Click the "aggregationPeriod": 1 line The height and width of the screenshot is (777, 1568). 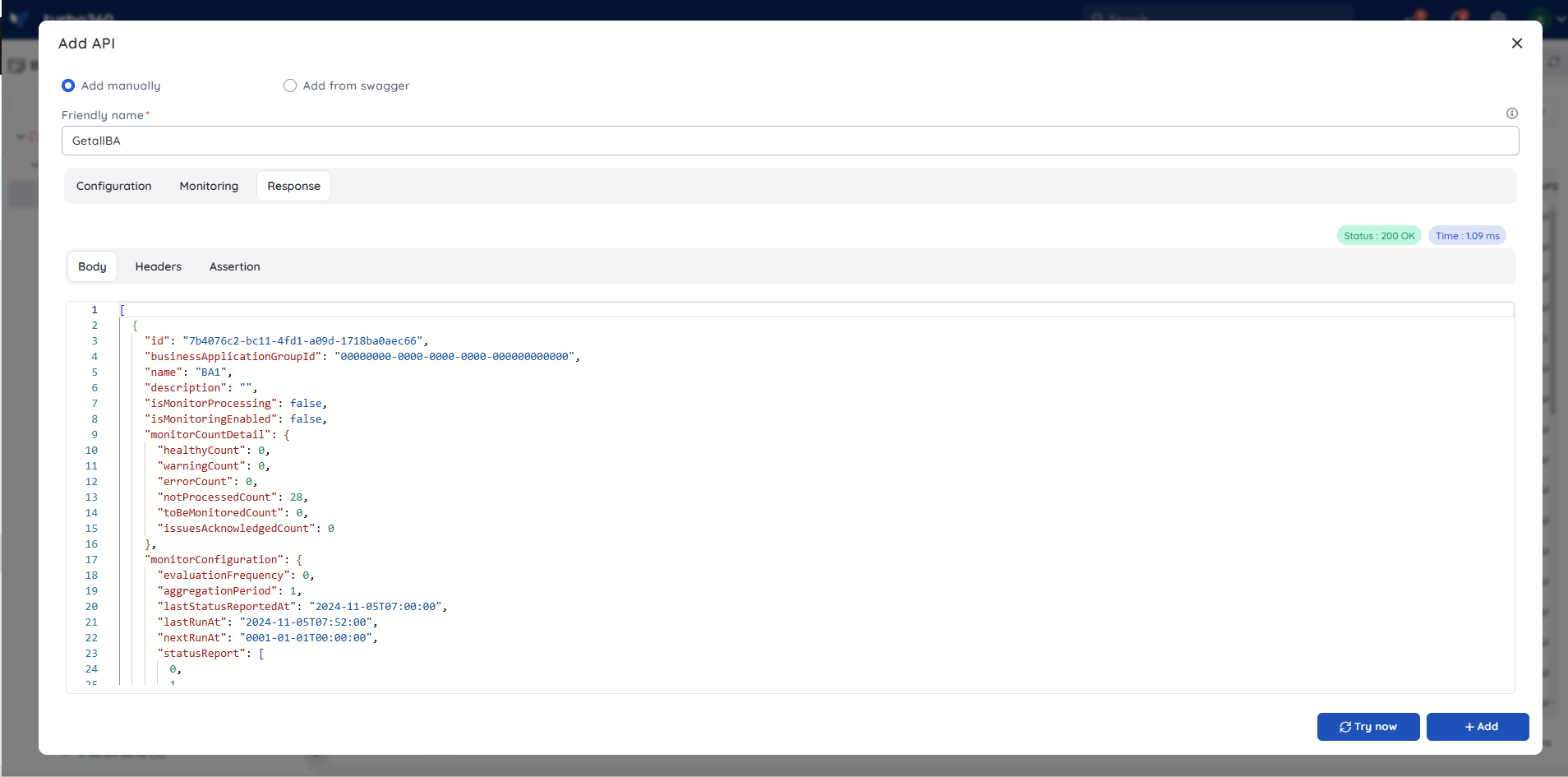coord(229,591)
